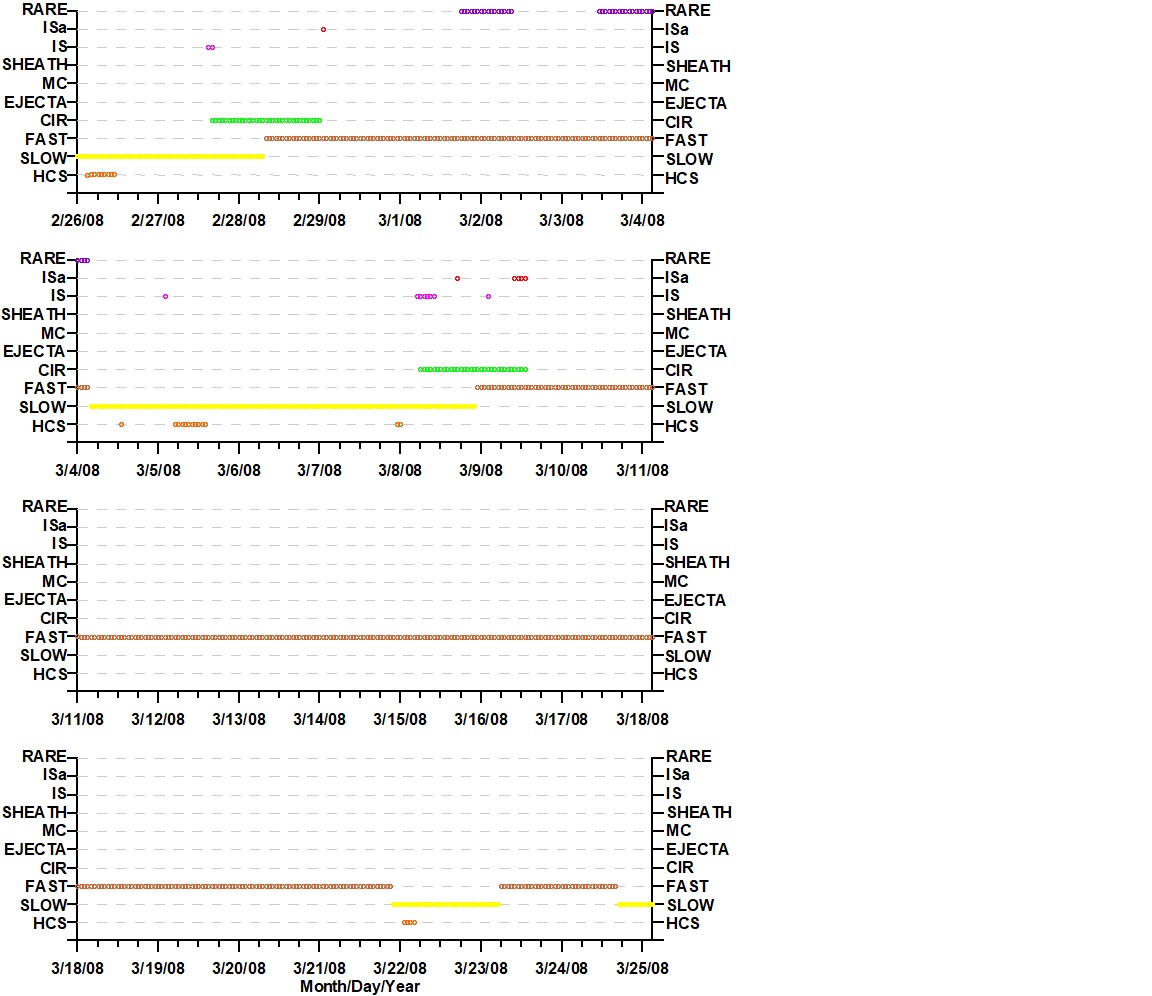Select magenta IS markers near 2/28/08
Viewport: 1152px width, 996px height.
[211, 48]
